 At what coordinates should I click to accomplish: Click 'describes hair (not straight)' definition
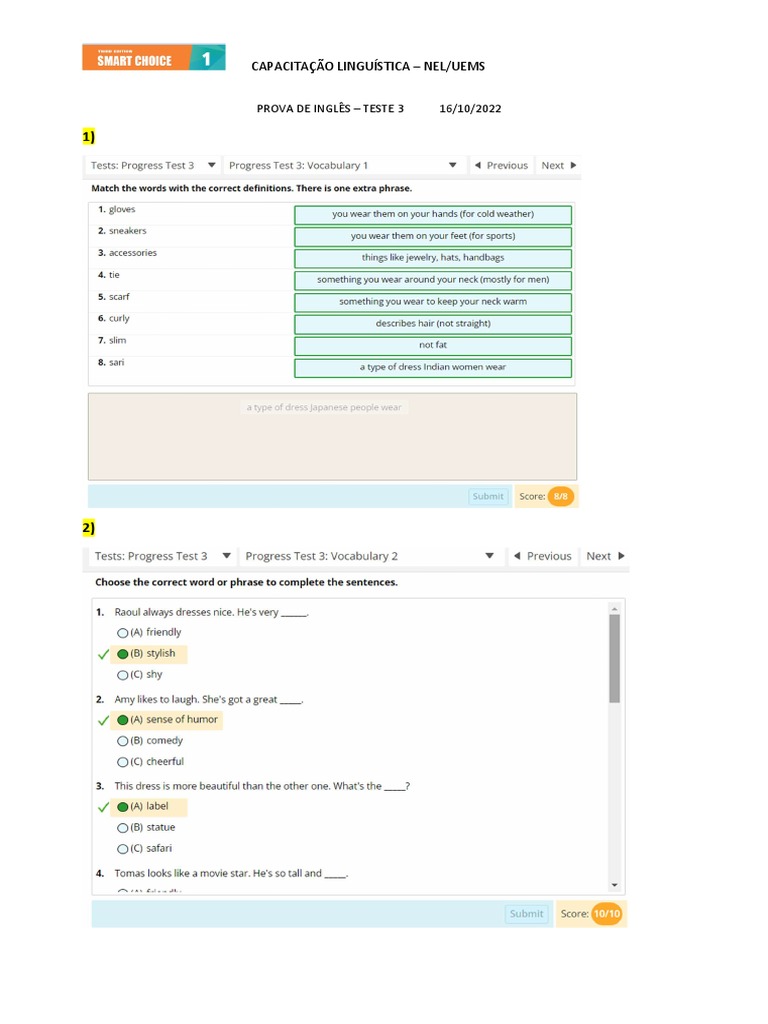[433, 323]
